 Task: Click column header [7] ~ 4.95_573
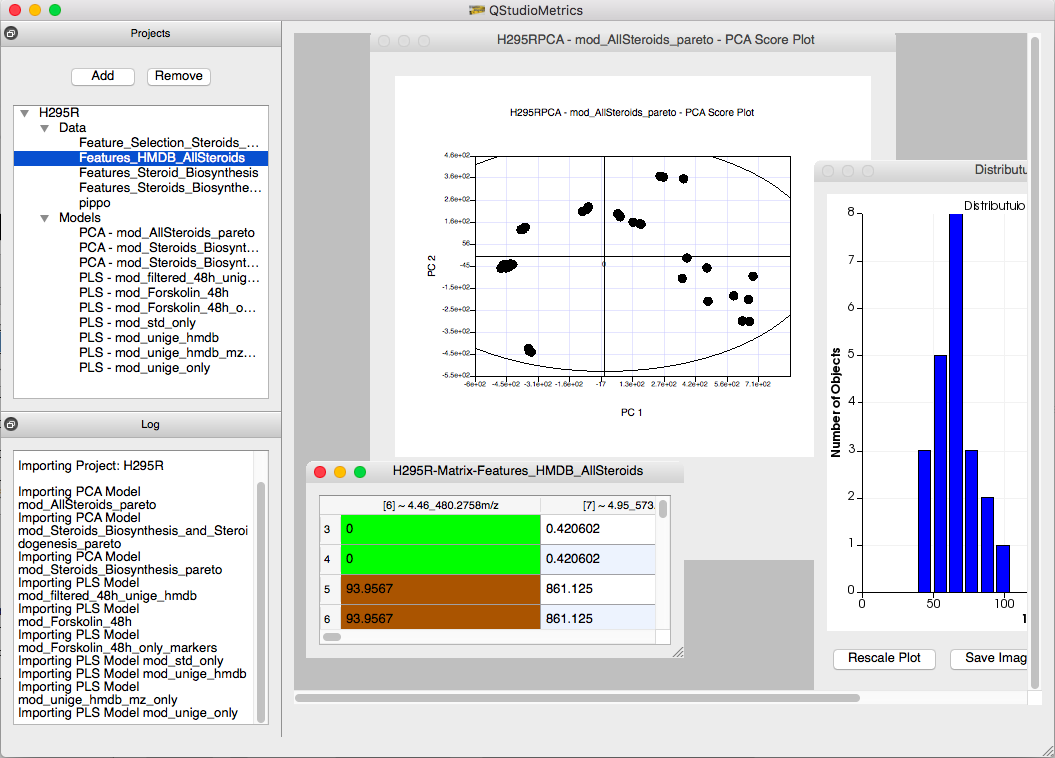tap(597, 505)
